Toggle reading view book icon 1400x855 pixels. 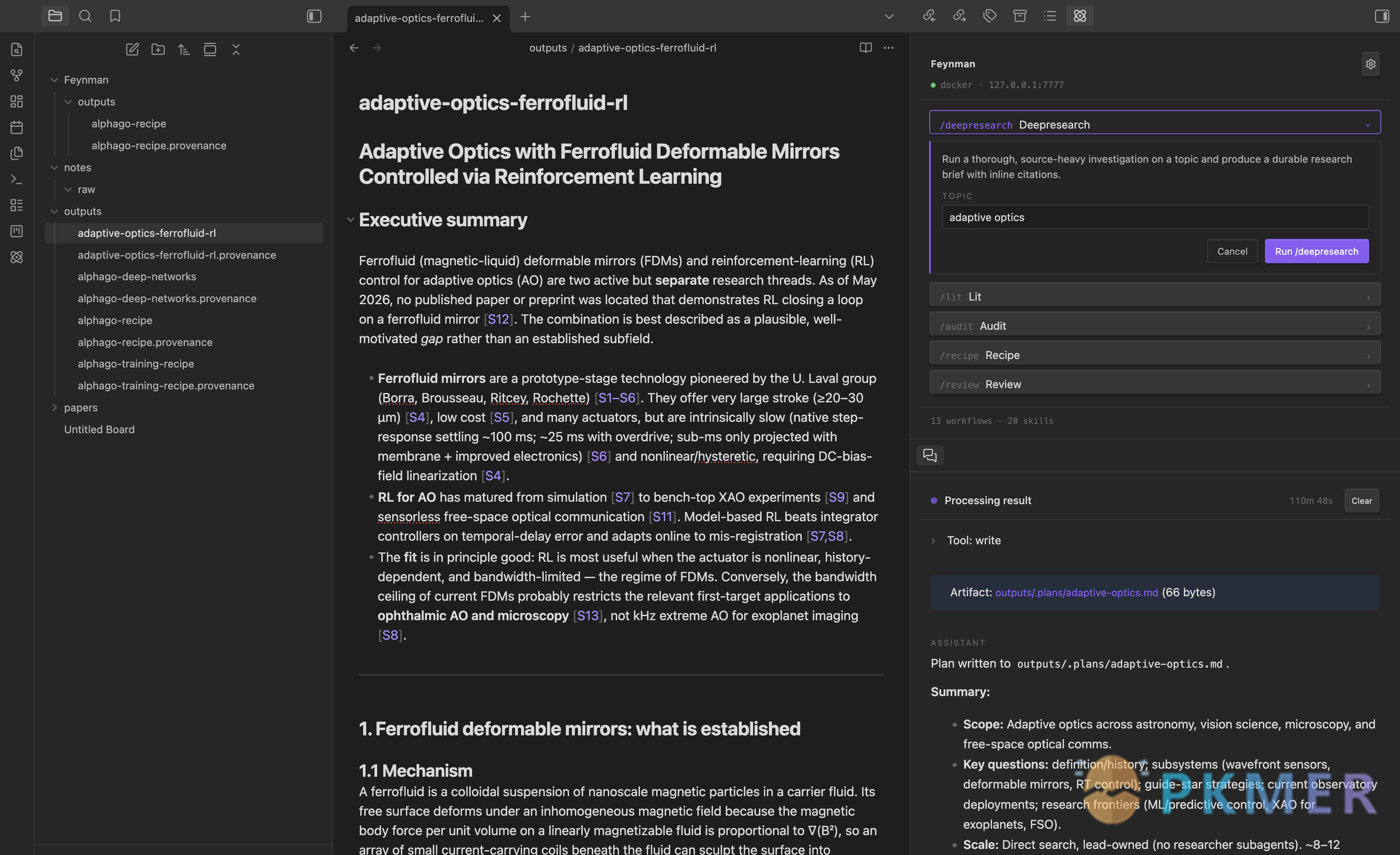pos(865,48)
